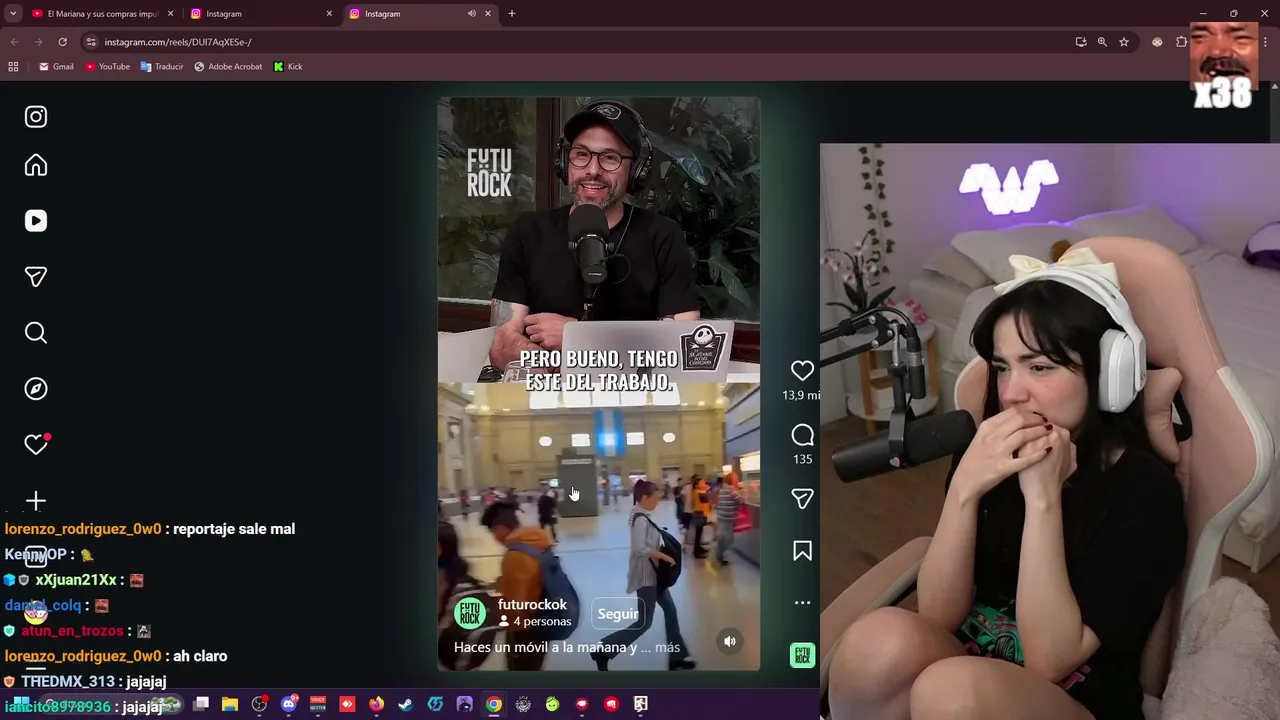Open site information icon in address bar
Image resolution: width=1280 pixels, height=720 pixels.
pyautogui.click(x=91, y=42)
